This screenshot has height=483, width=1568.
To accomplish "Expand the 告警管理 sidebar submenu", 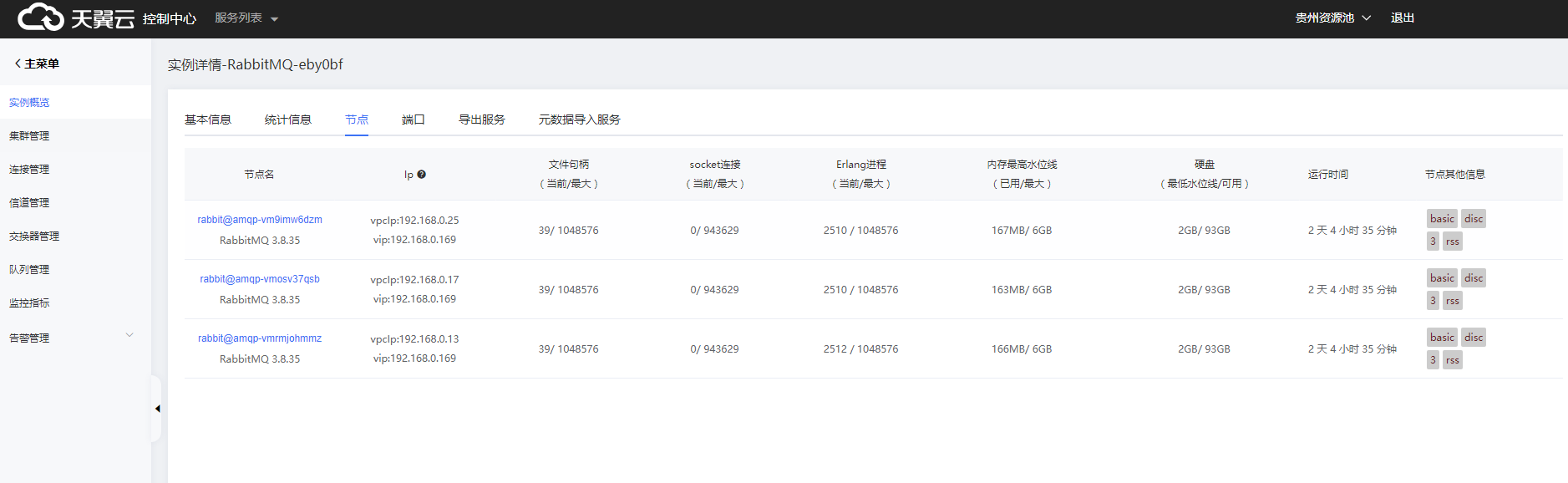I will pyautogui.click(x=129, y=336).
